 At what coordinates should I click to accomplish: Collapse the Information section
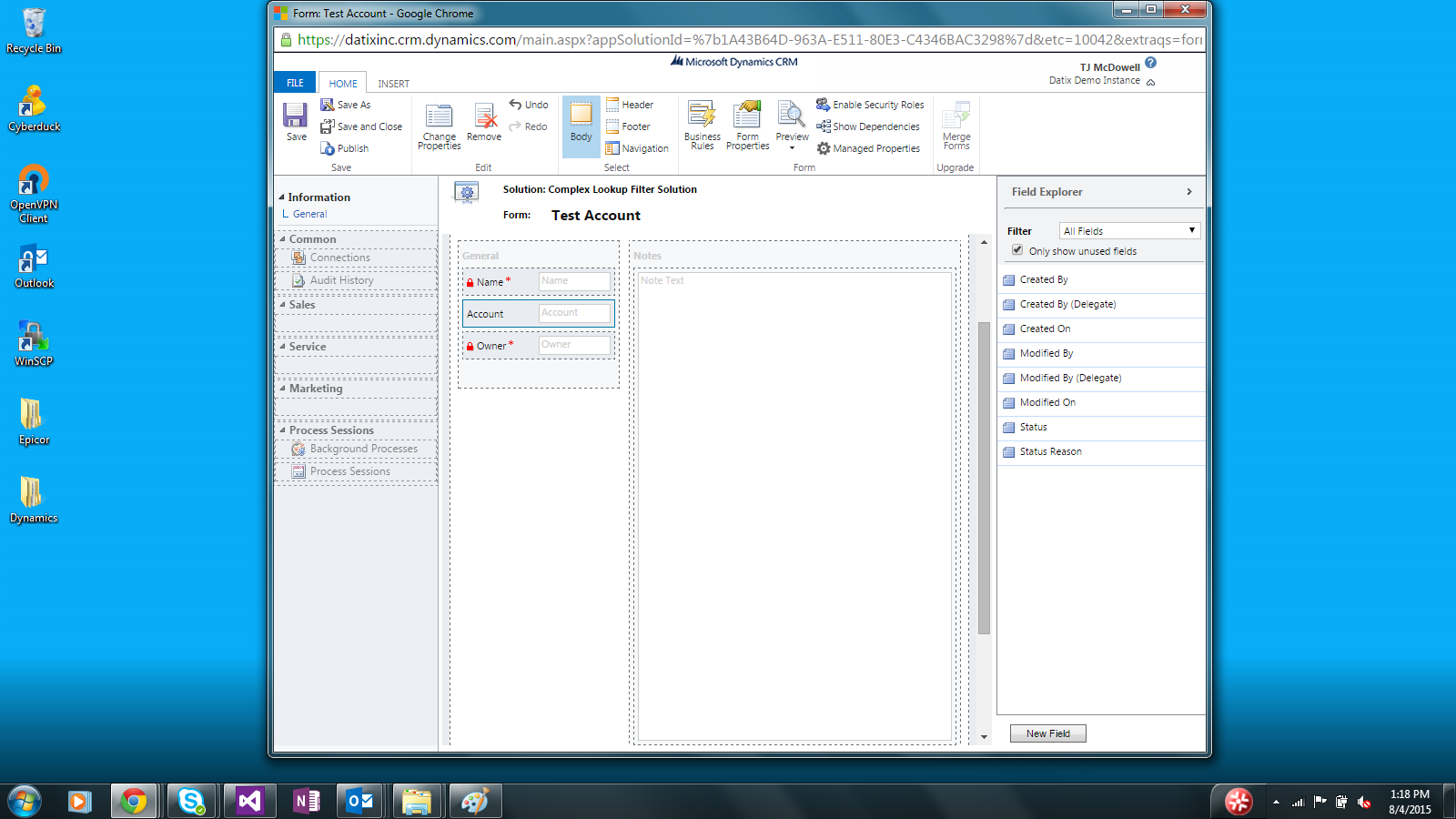pos(282,197)
